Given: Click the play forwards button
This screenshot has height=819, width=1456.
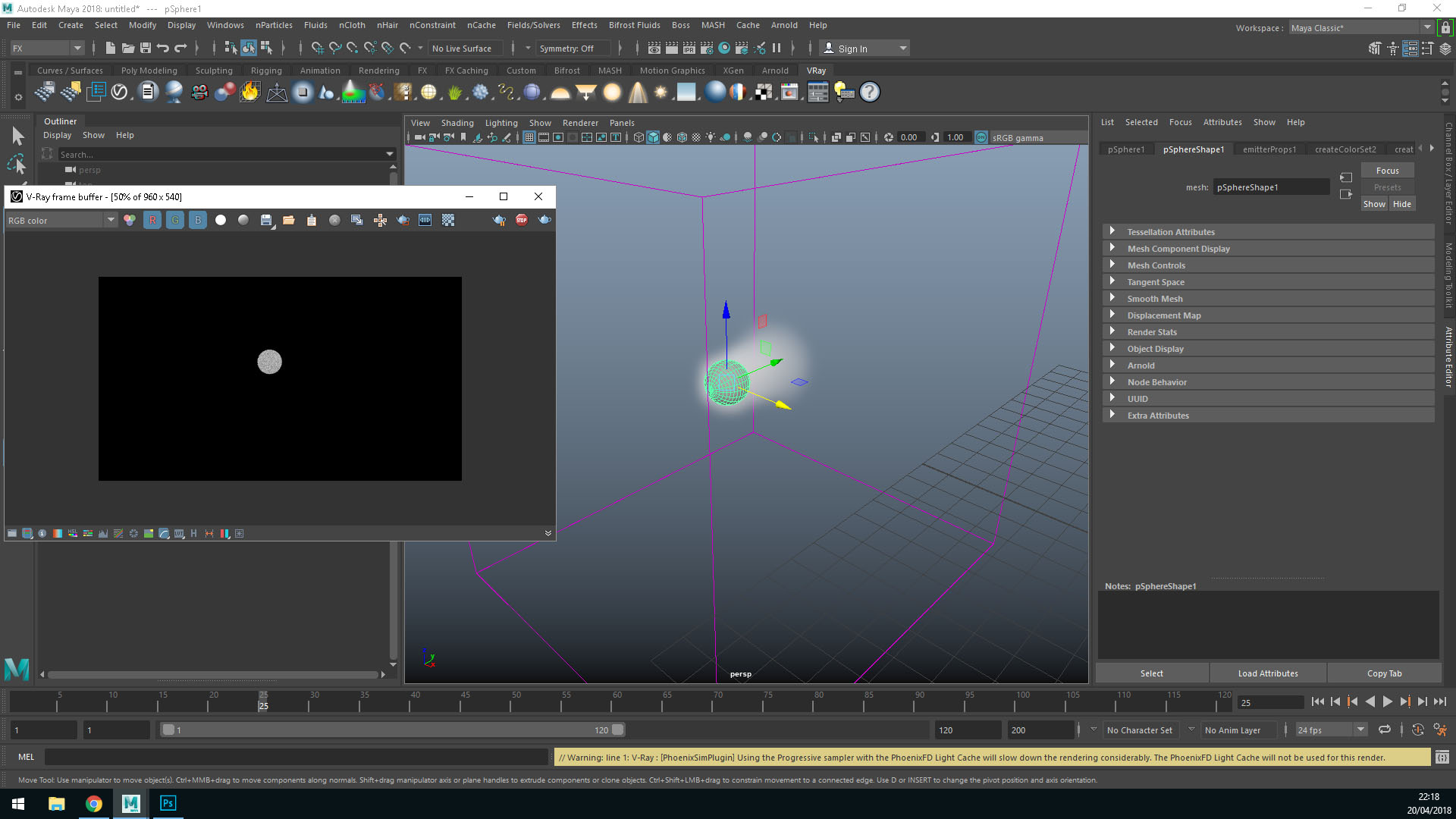Looking at the screenshot, I should click(1387, 702).
